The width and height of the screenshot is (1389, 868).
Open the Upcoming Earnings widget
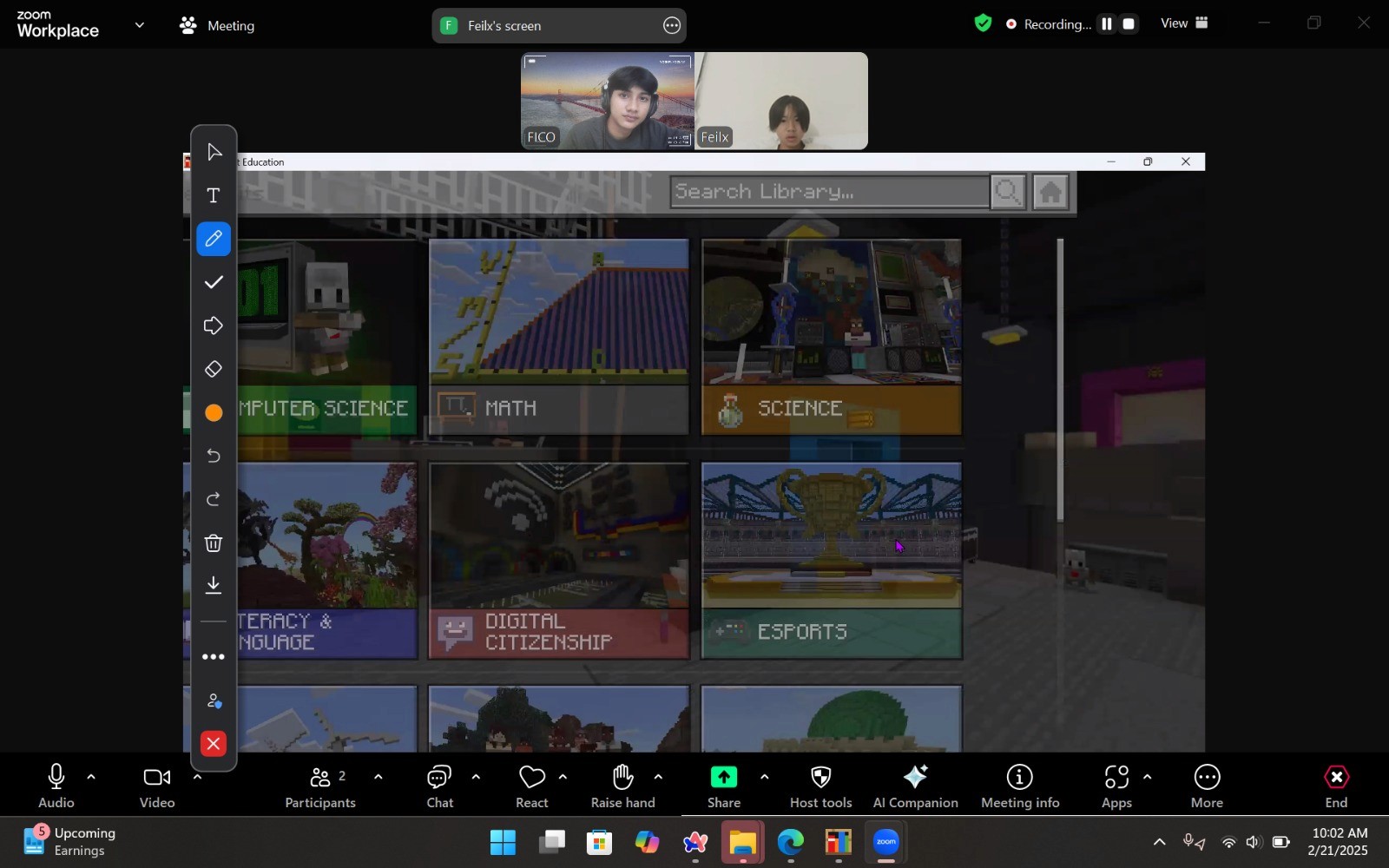[x=69, y=842]
